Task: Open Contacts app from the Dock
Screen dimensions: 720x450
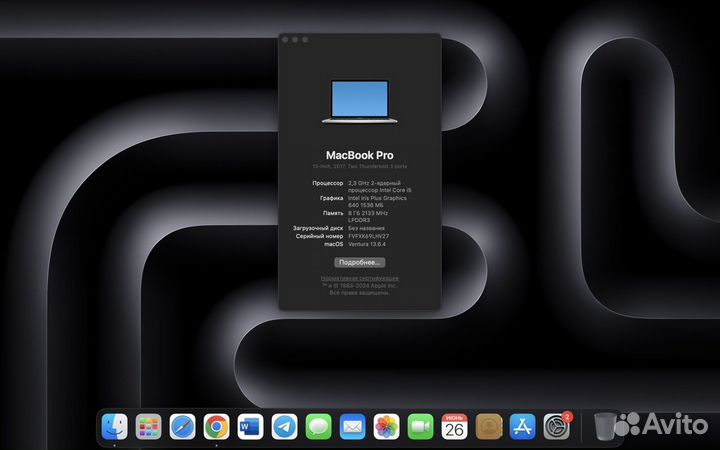Action: coord(488,427)
